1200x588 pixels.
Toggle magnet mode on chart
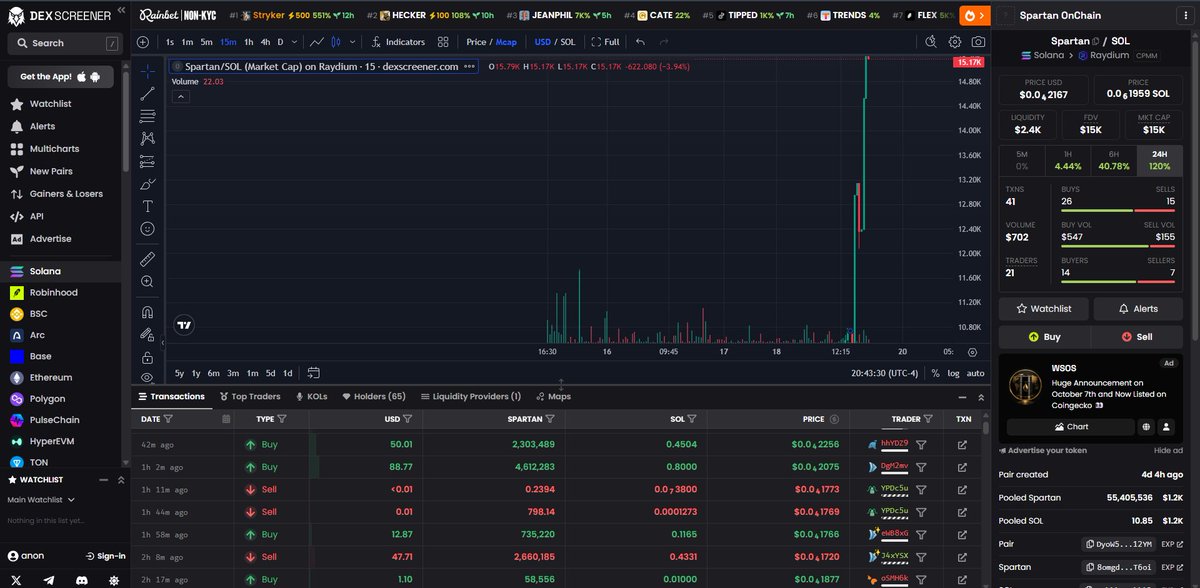(x=147, y=311)
